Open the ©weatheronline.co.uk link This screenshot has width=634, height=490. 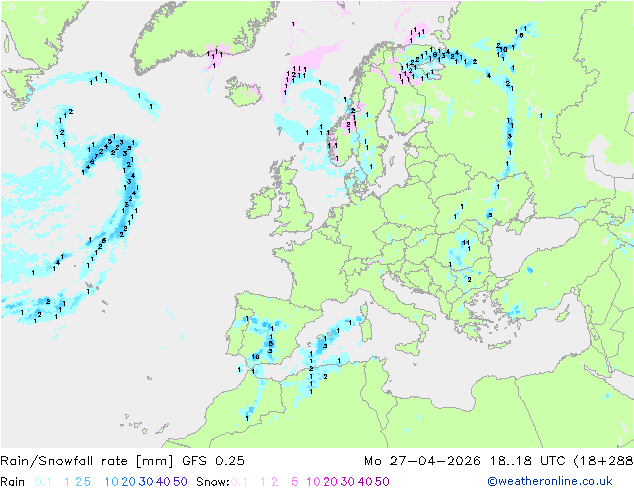[x=550, y=481]
